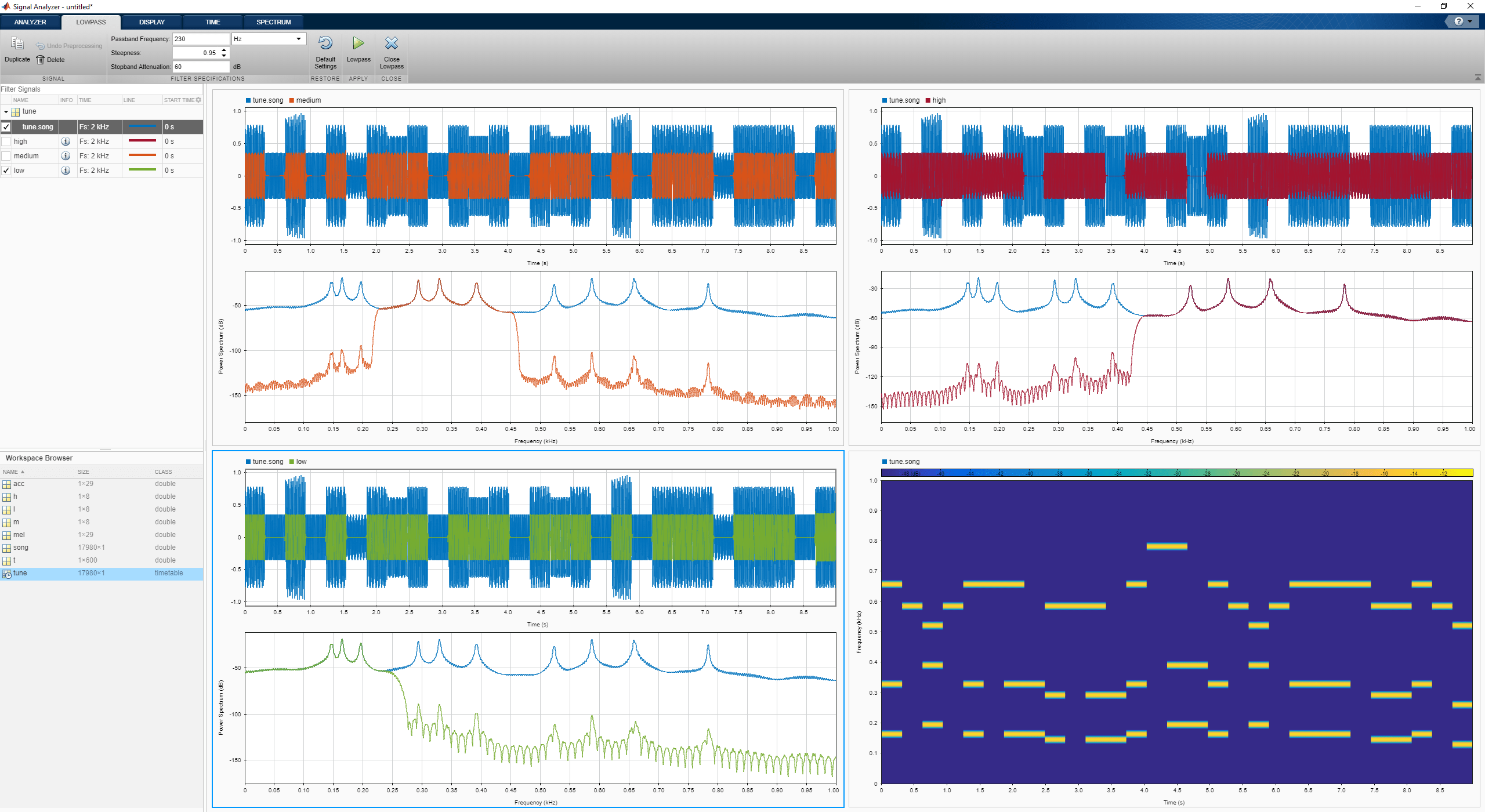
Task: Collapse the tune signal tree node
Action: click(6, 111)
